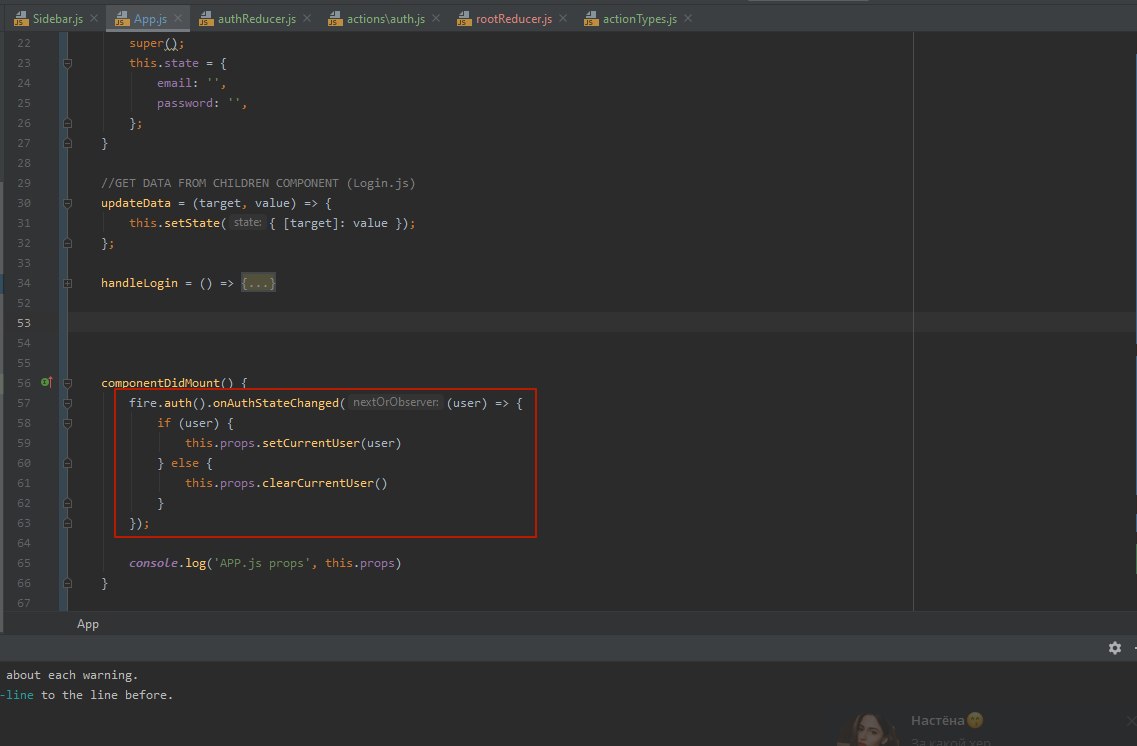
Task: Click the JS file icon on Sidebar.js tab
Action: tap(20, 19)
